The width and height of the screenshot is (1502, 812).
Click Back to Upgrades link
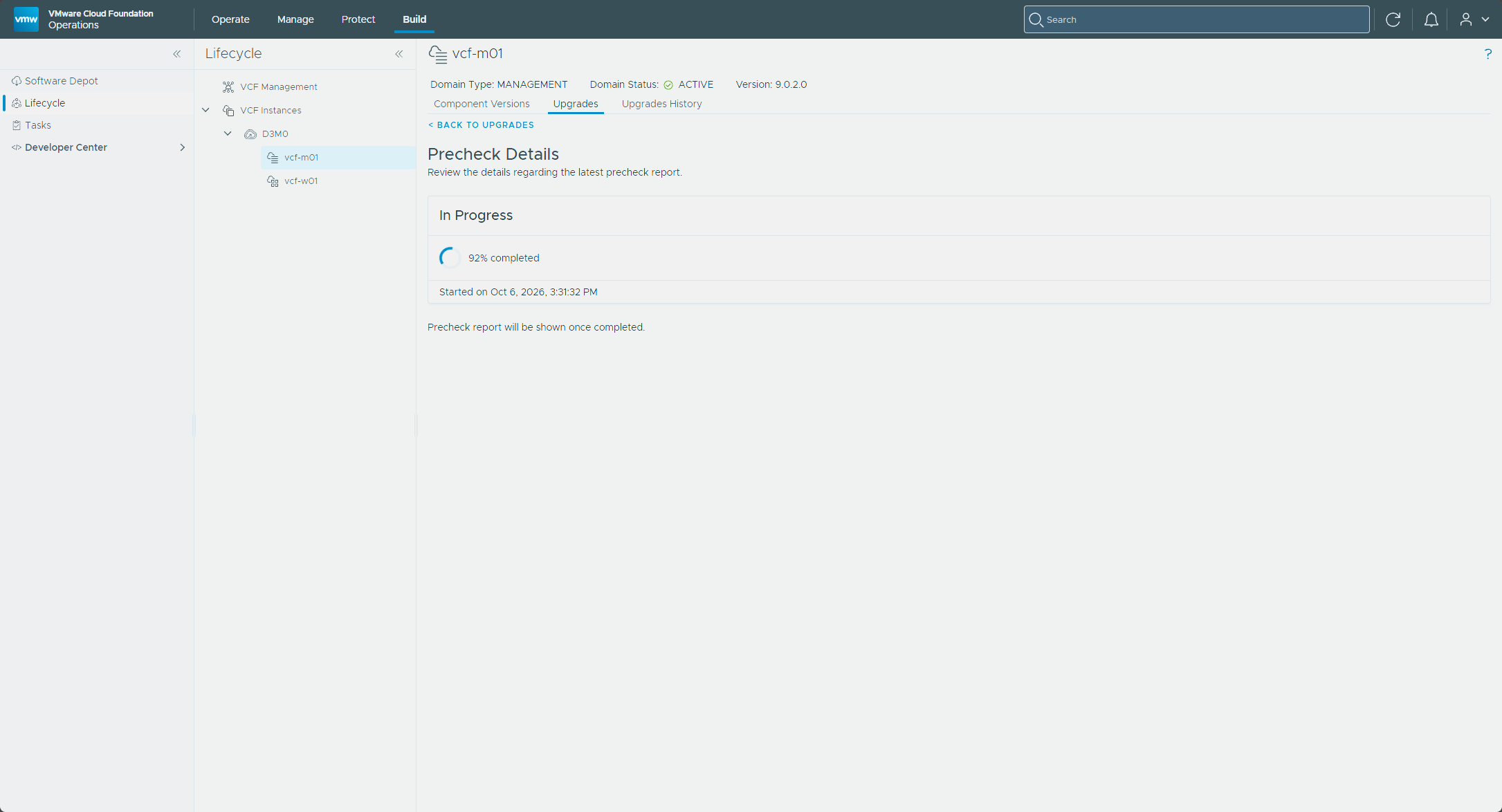(x=481, y=125)
